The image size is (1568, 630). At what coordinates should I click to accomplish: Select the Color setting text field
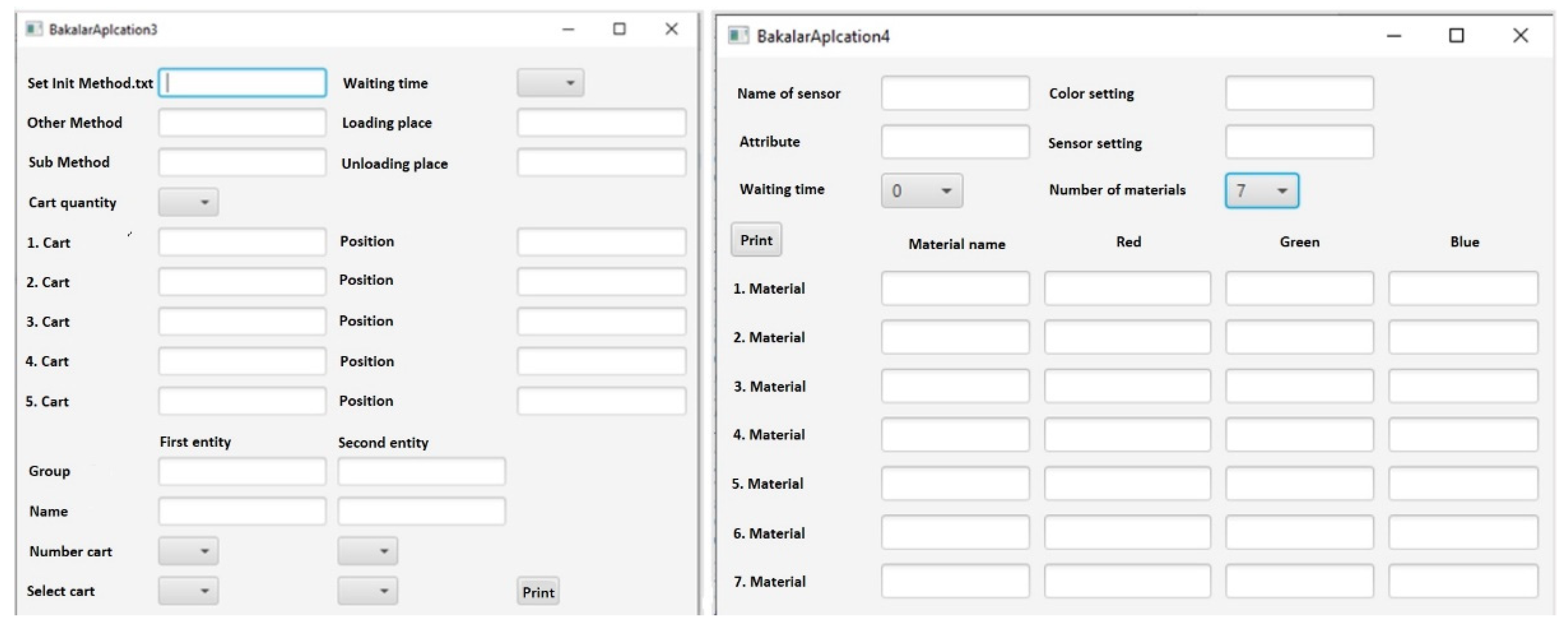1299,93
